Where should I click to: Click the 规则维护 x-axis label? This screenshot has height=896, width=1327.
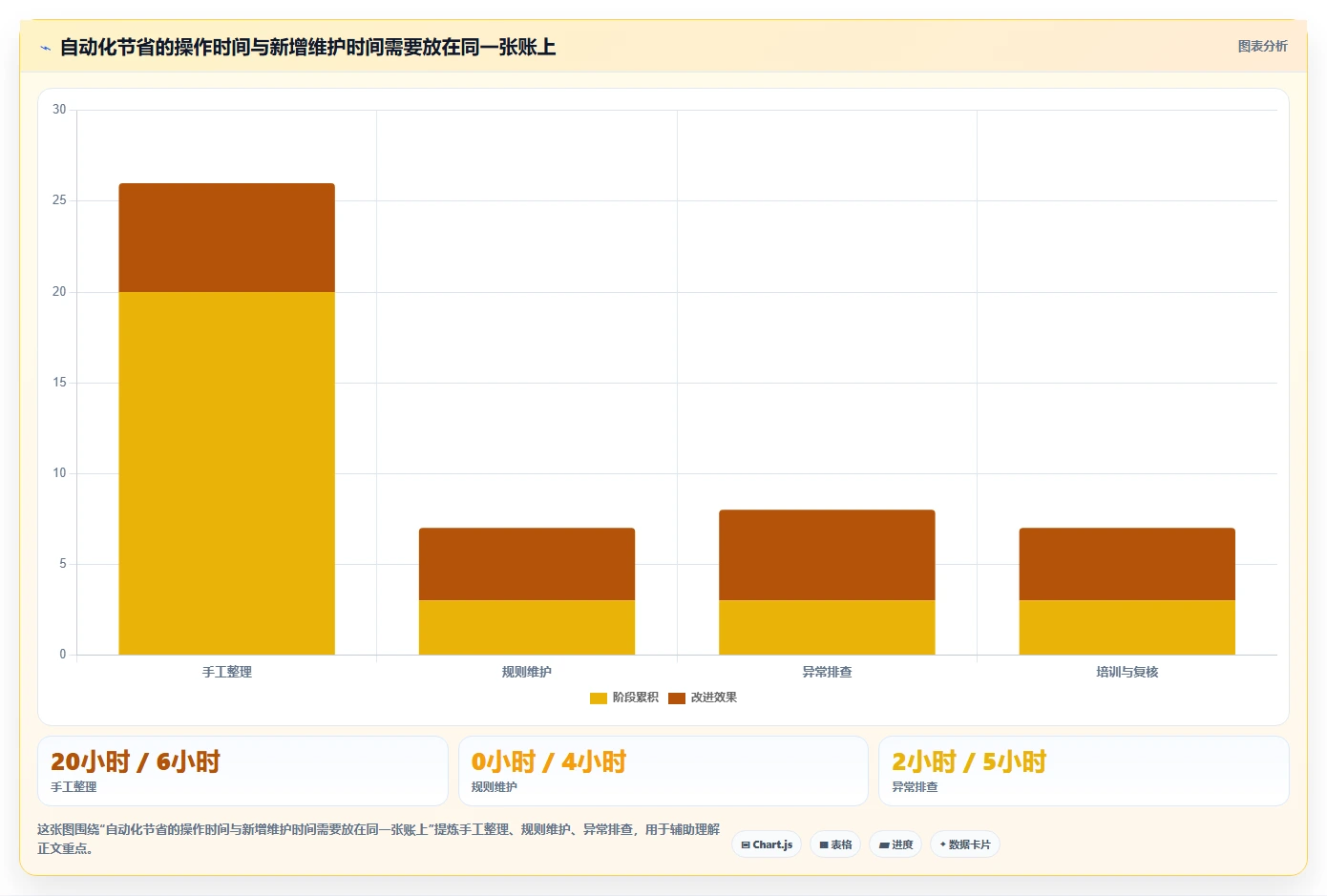pyautogui.click(x=527, y=672)
